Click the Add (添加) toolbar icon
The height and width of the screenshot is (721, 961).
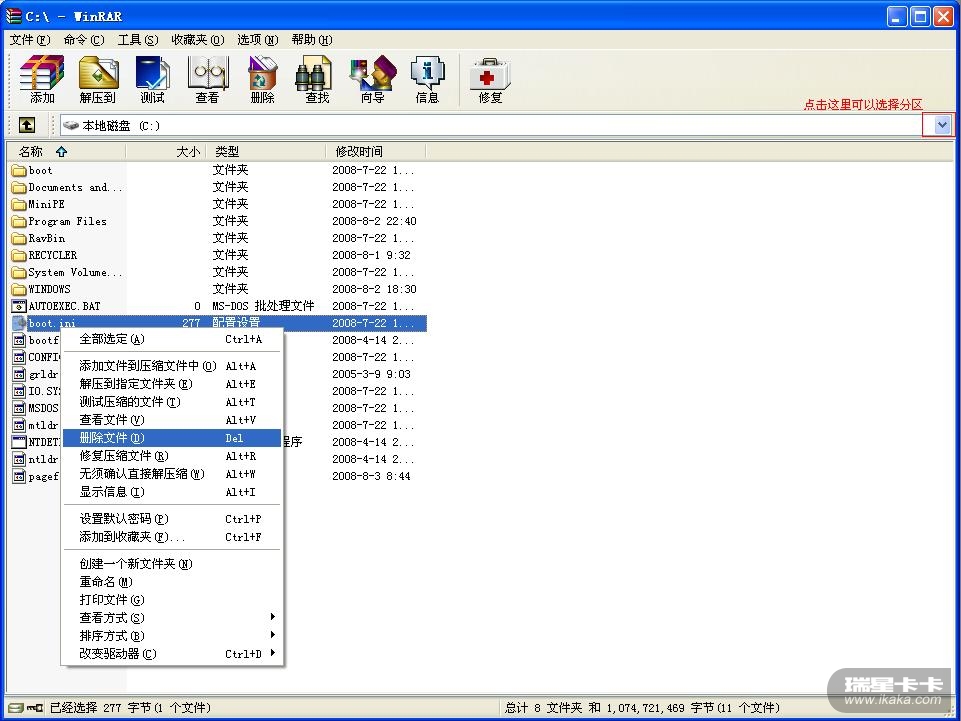(42, 79)
